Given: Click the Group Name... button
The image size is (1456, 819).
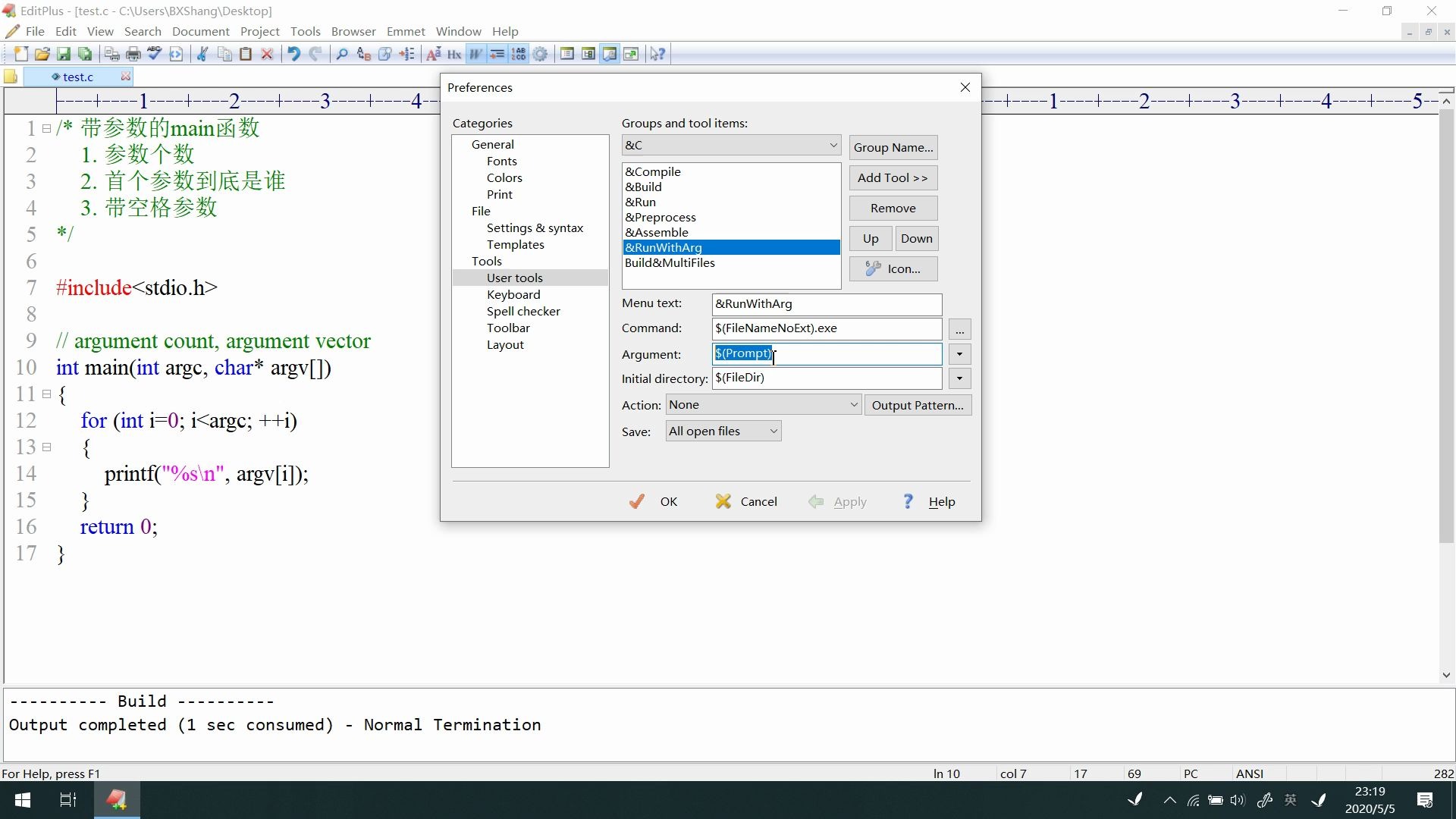Looking at the screenshot, I should (x=893, y=147).
